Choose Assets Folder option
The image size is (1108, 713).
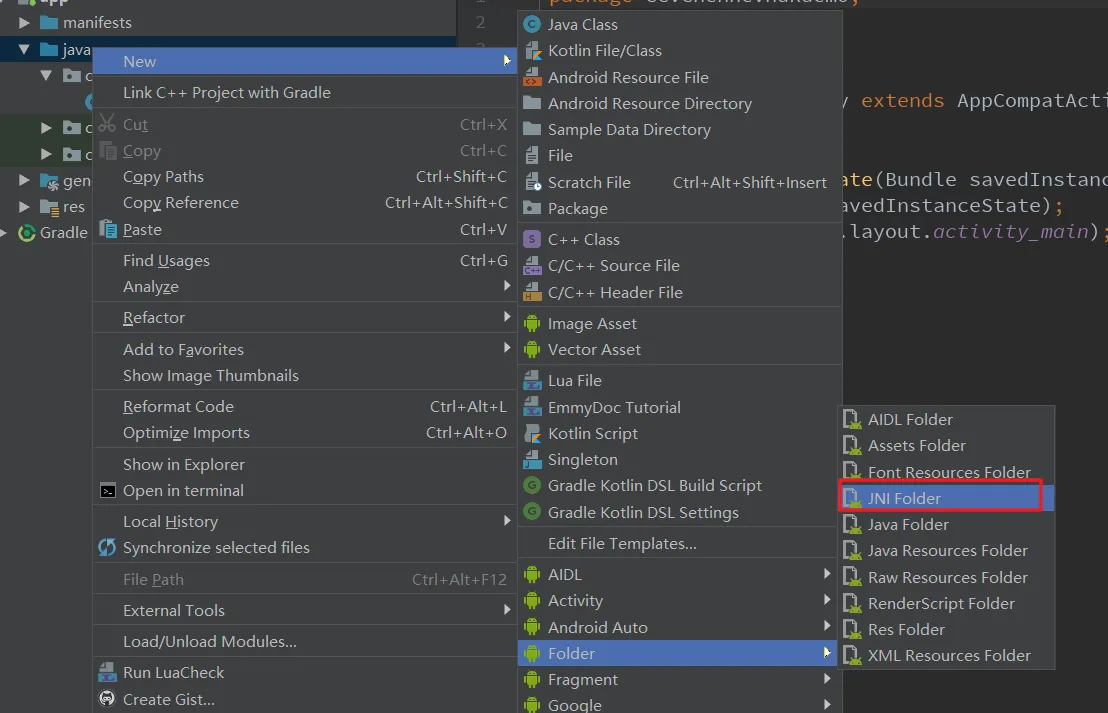coord(916,446)
